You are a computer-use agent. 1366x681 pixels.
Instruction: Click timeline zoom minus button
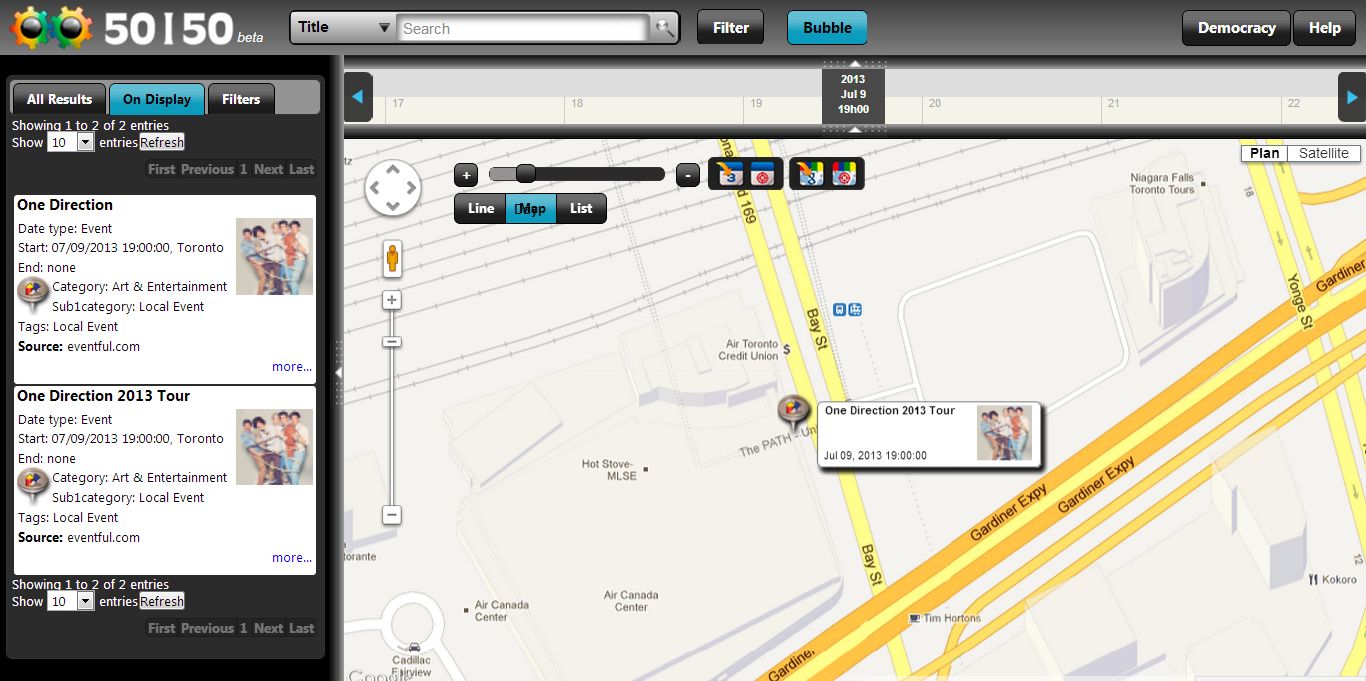coord(688,175)
